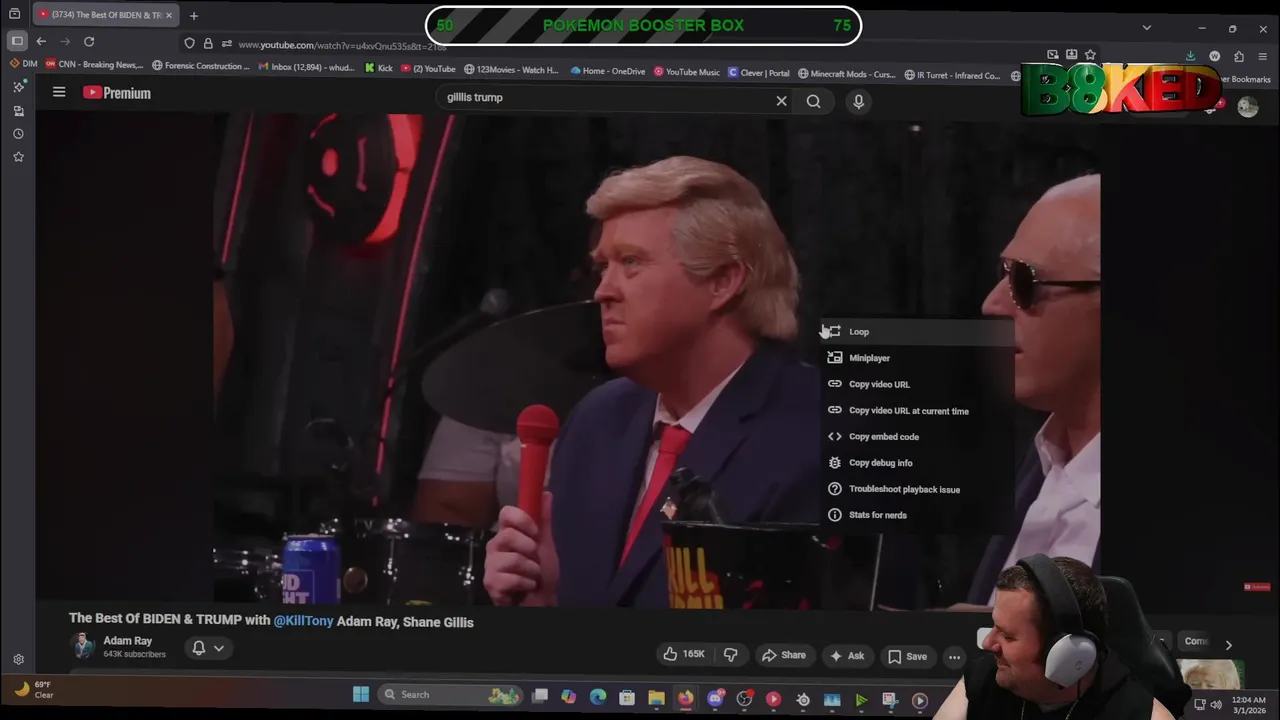Open the extensions puzzle menu
The image size is (1280, 720).
coord(1239,56)
